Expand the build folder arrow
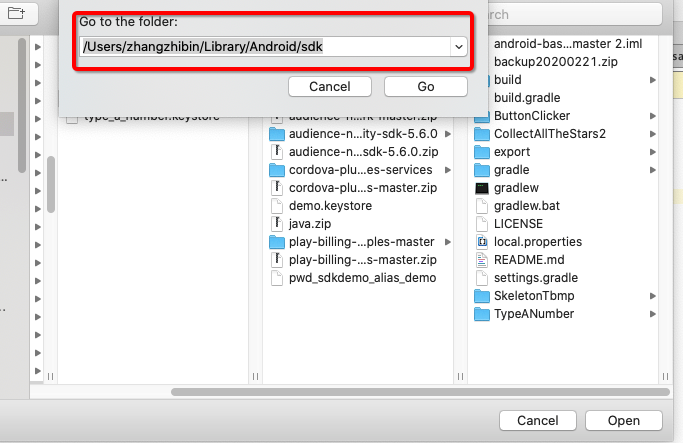This screenshot has height=443, width=683. click(653, 80)
